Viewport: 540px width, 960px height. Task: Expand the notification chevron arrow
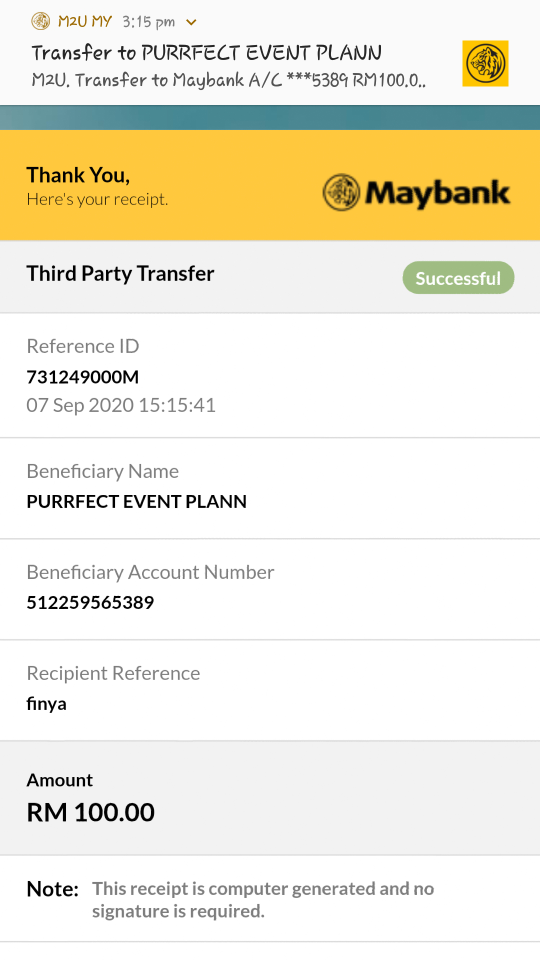click(x=191, y=23)
